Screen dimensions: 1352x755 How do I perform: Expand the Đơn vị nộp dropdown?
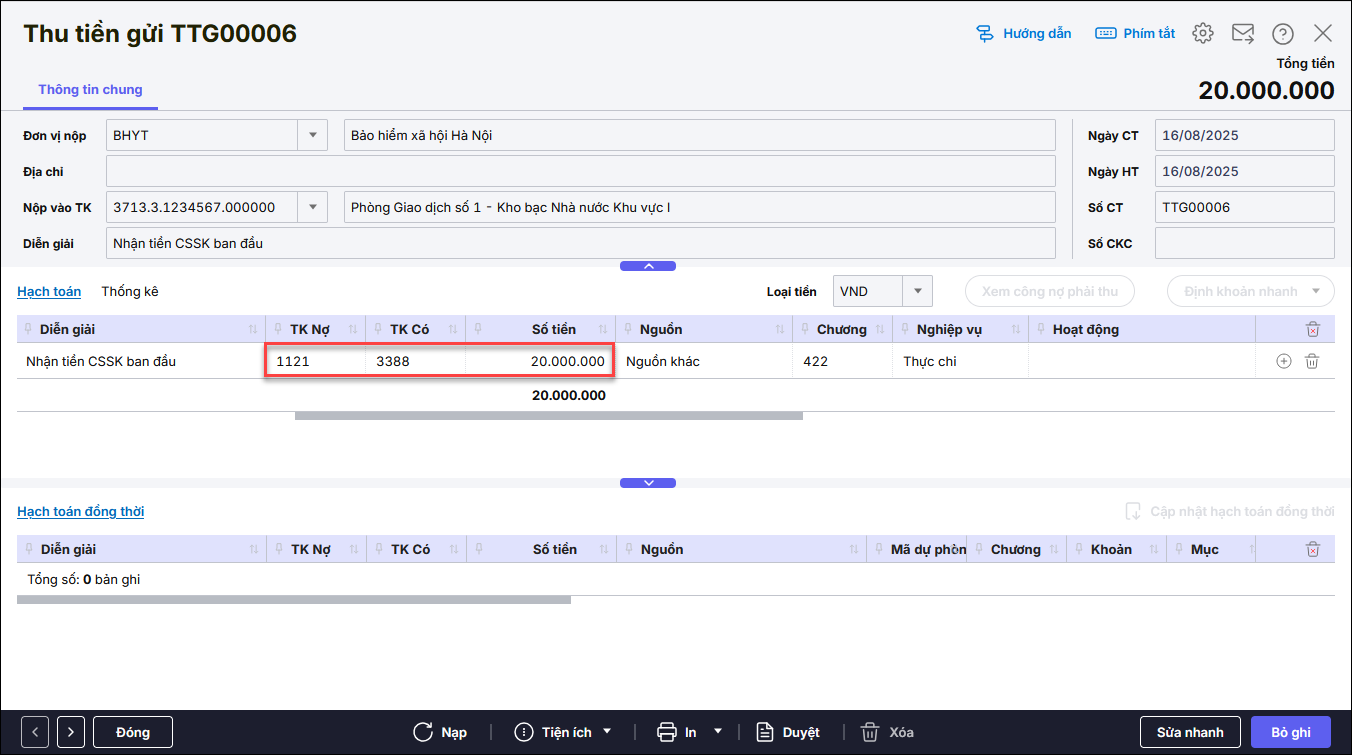coord(312,135)
